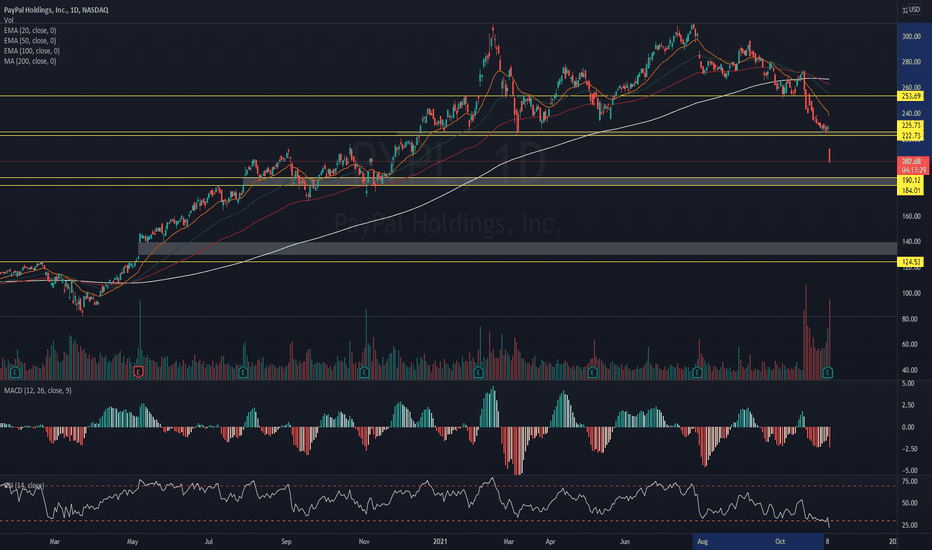The height and width of the screenshot is (550, 932).
Task: Click the Vol indicator legend
Action: [x=8, y=20]
